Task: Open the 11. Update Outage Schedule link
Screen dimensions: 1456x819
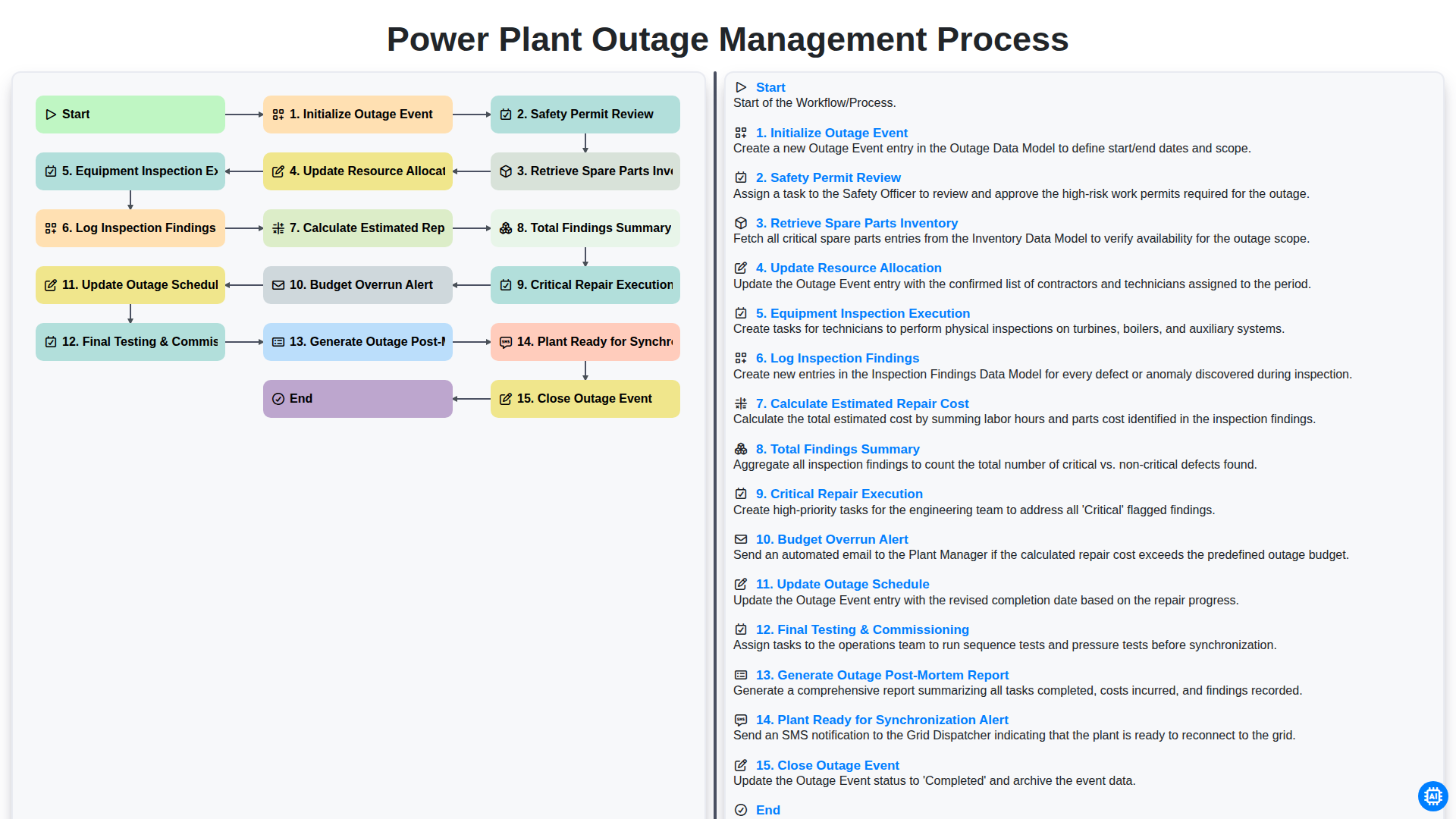Action: pos(843,584)
